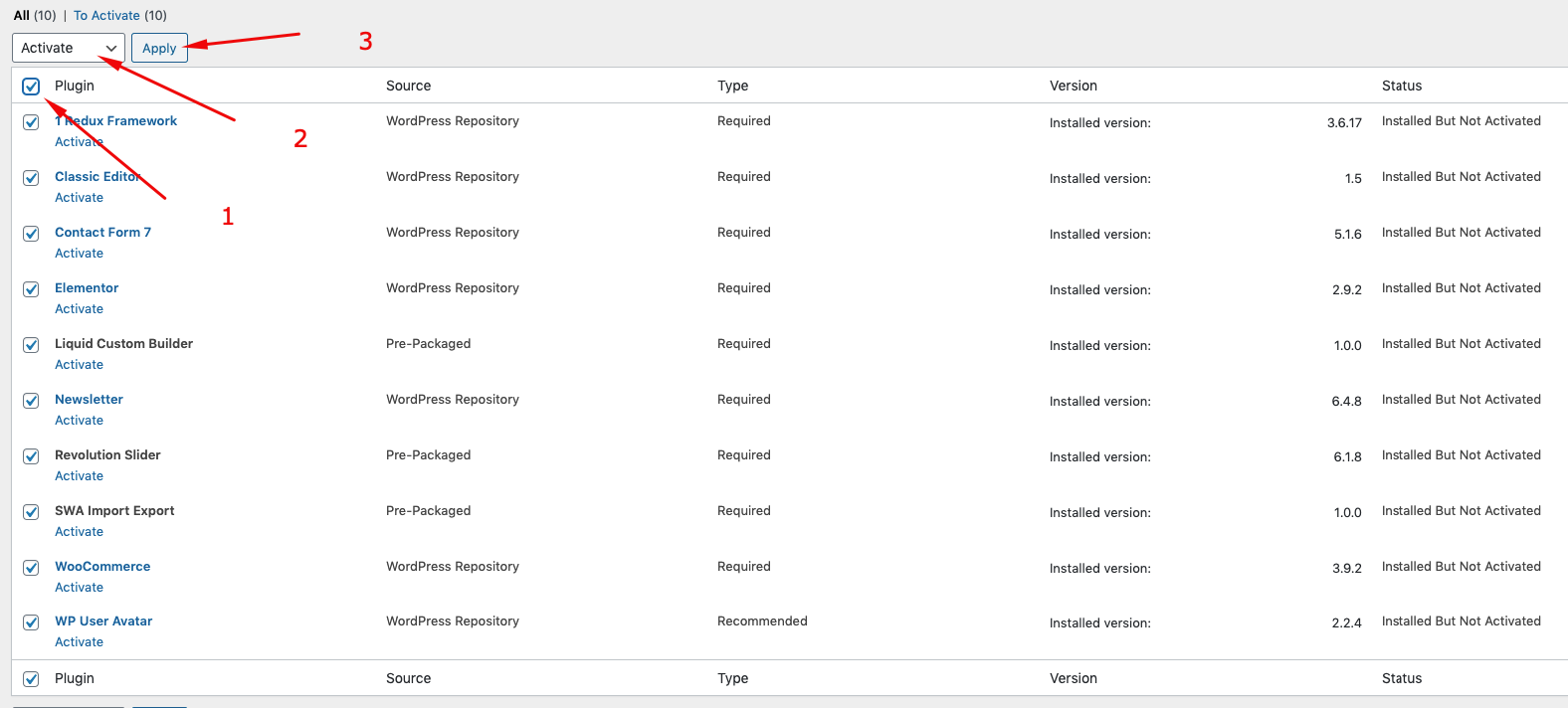
Task: Open the Newsletter plugin link
Action: (89, 399)
